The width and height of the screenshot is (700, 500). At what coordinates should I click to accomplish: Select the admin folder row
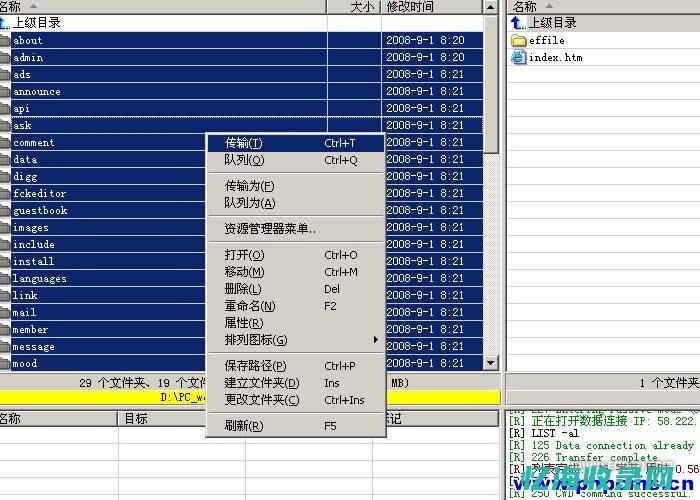(x=242, y=57)
